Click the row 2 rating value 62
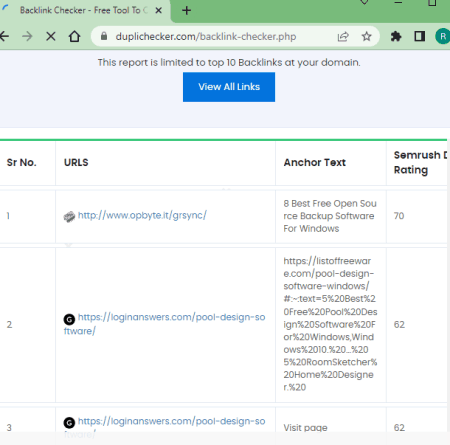The image size is (450, 445). pos(399,325)
